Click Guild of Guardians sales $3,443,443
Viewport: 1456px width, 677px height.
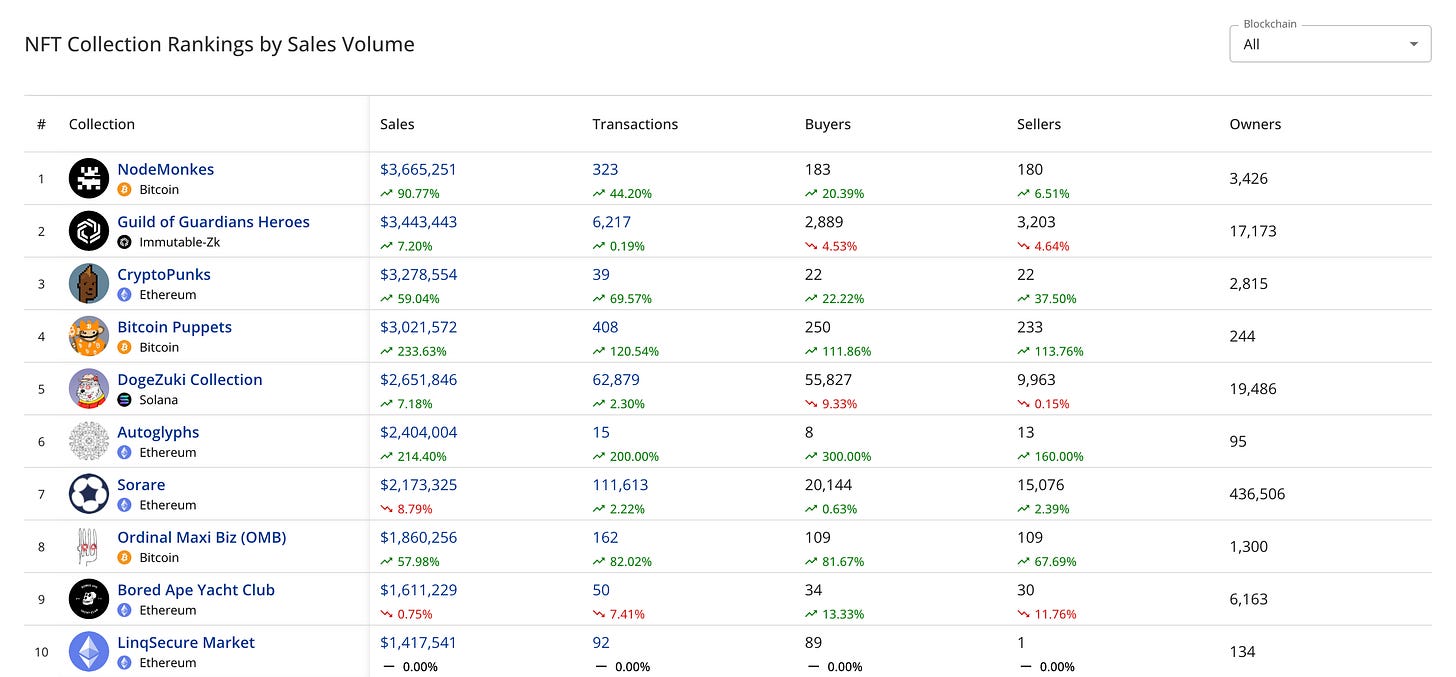[x=418, y=222]
